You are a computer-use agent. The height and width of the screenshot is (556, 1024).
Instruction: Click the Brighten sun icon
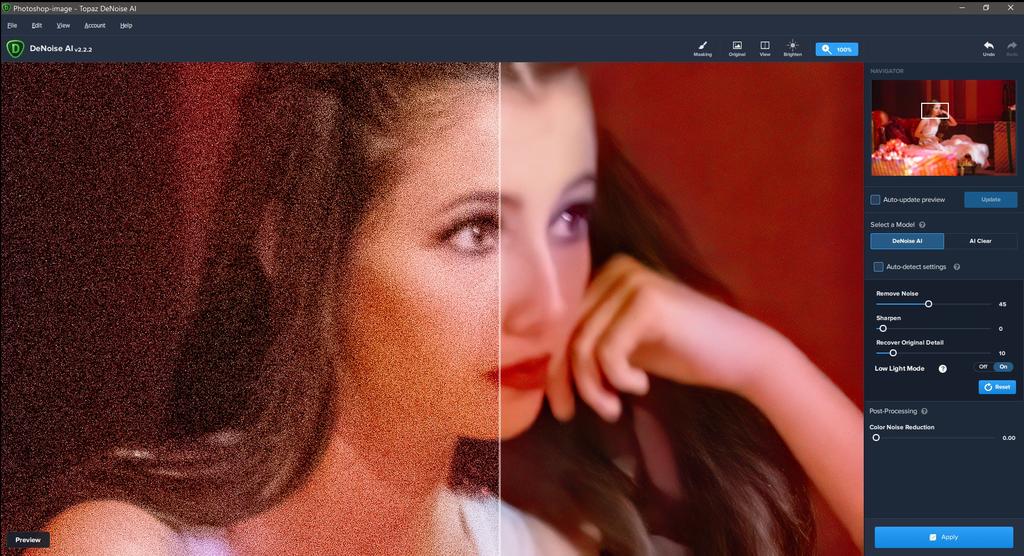click(792, 46)
